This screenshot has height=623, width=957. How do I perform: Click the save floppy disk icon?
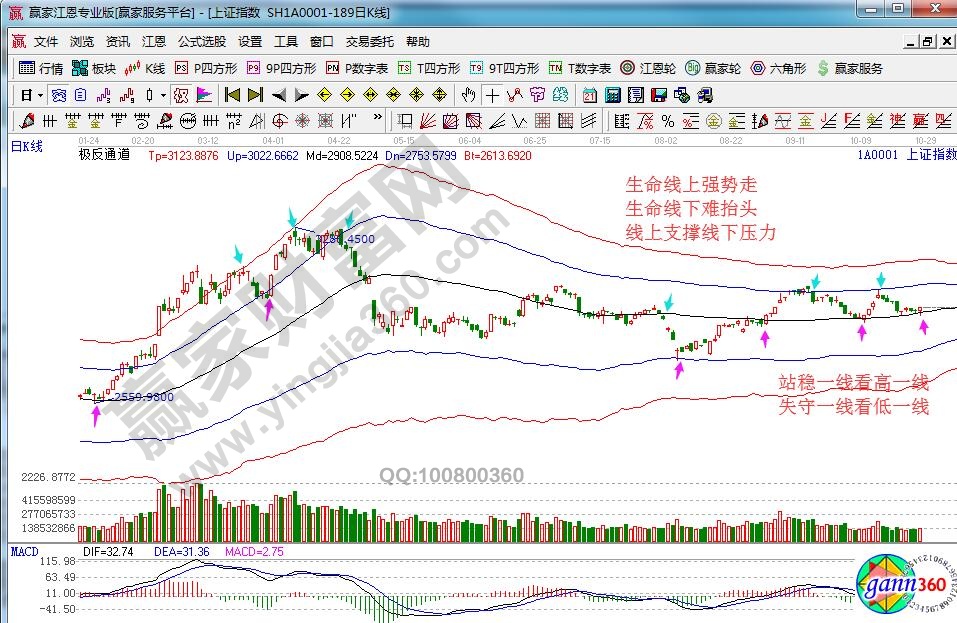659,96
